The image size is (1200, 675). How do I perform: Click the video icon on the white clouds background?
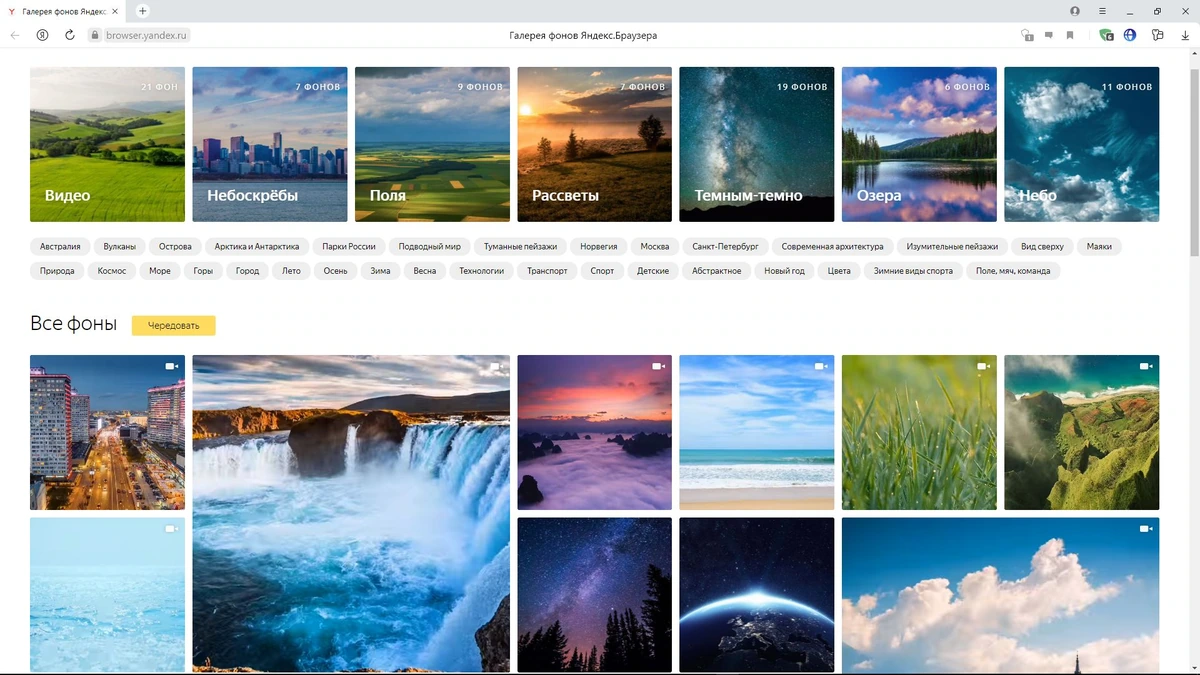point(1145,528)
